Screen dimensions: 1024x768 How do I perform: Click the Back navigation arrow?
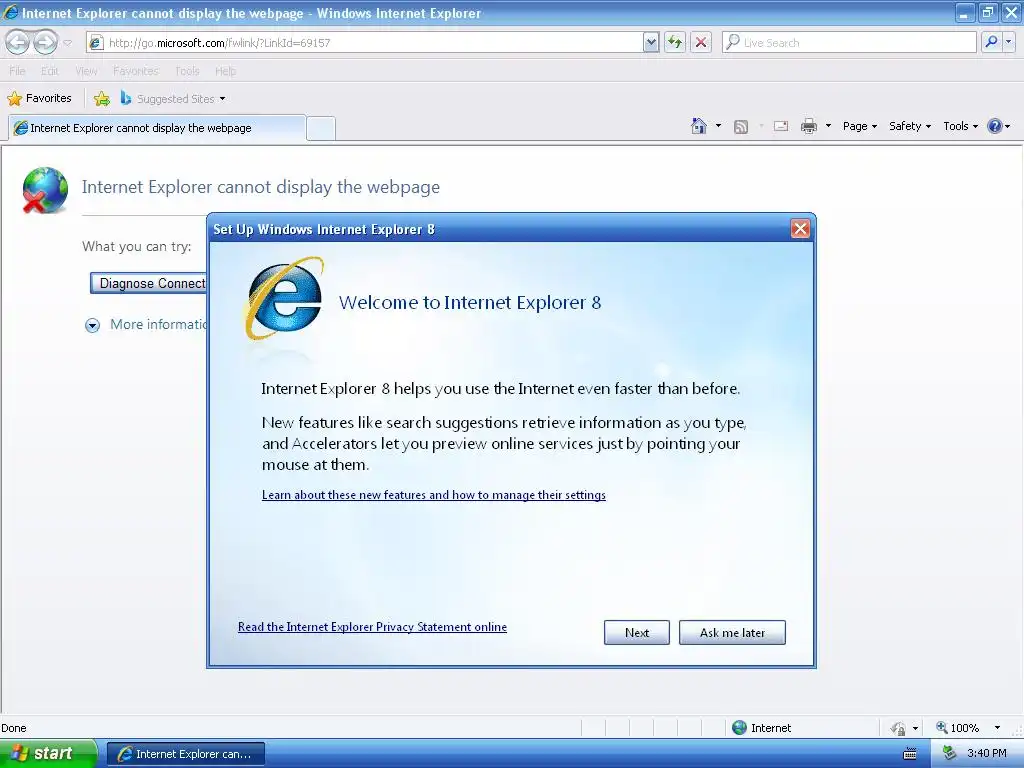pos(18,42)
